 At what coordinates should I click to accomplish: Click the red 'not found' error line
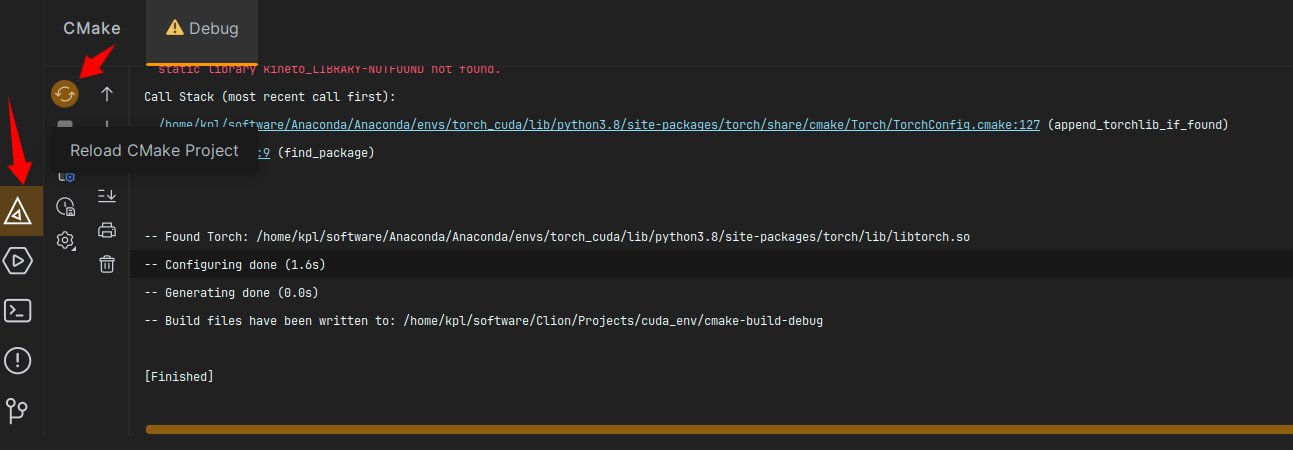(329, 69)
